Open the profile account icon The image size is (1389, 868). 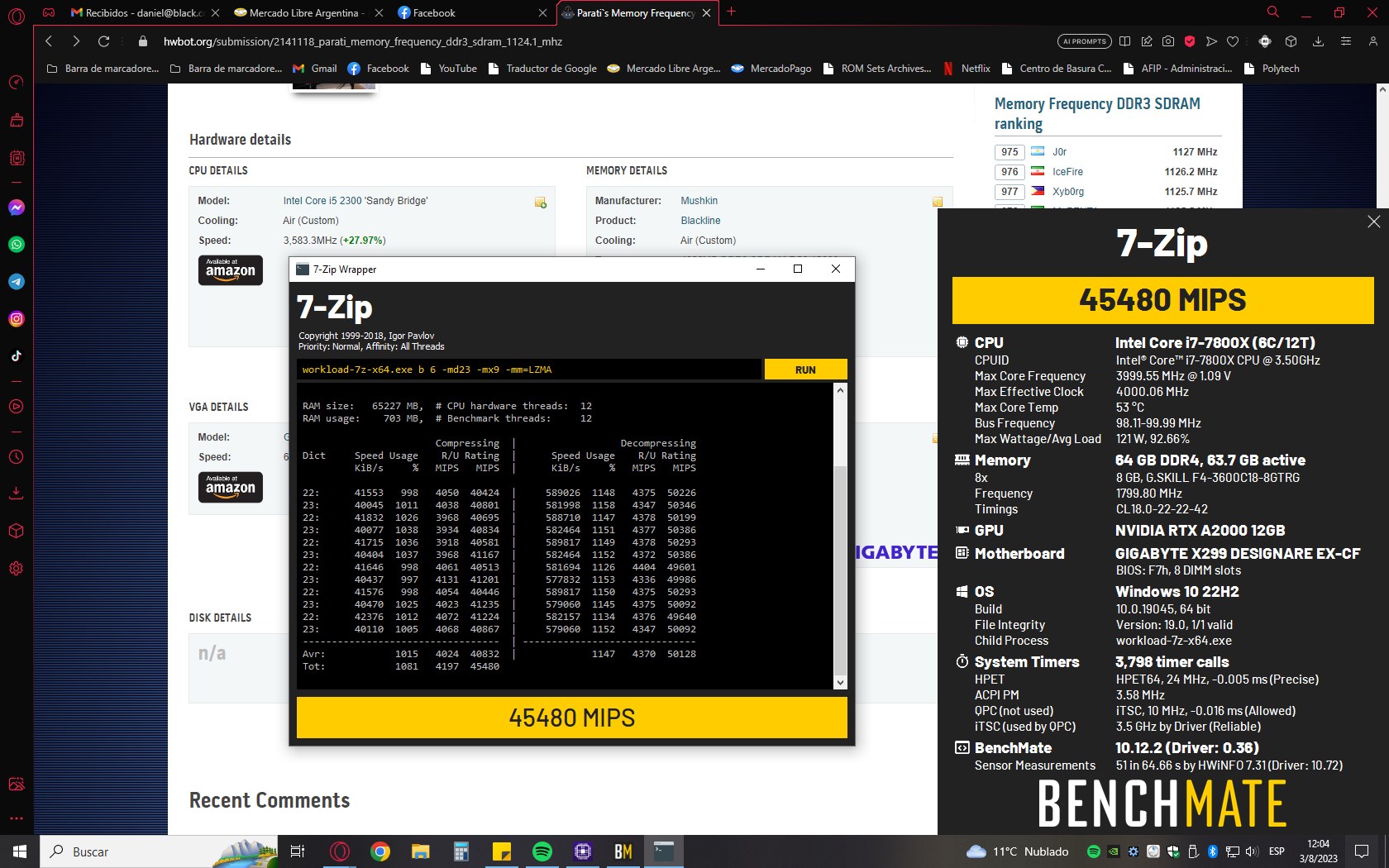point(1373,41)
